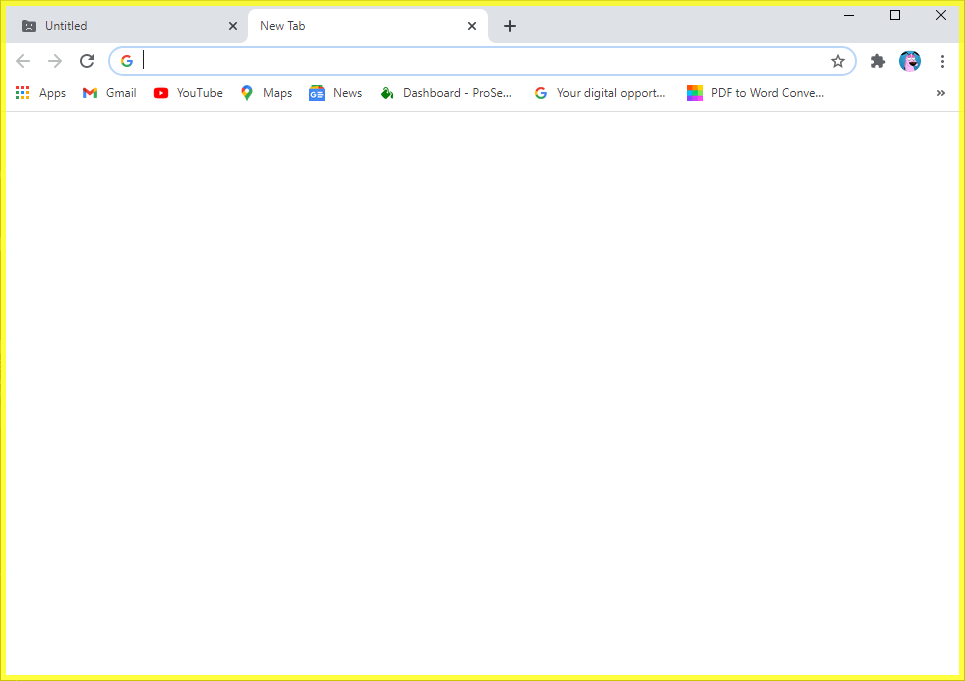This screenshot has height=681, width=965.
Task: Bookmark this page with the star icon
Action: (838, 60)
